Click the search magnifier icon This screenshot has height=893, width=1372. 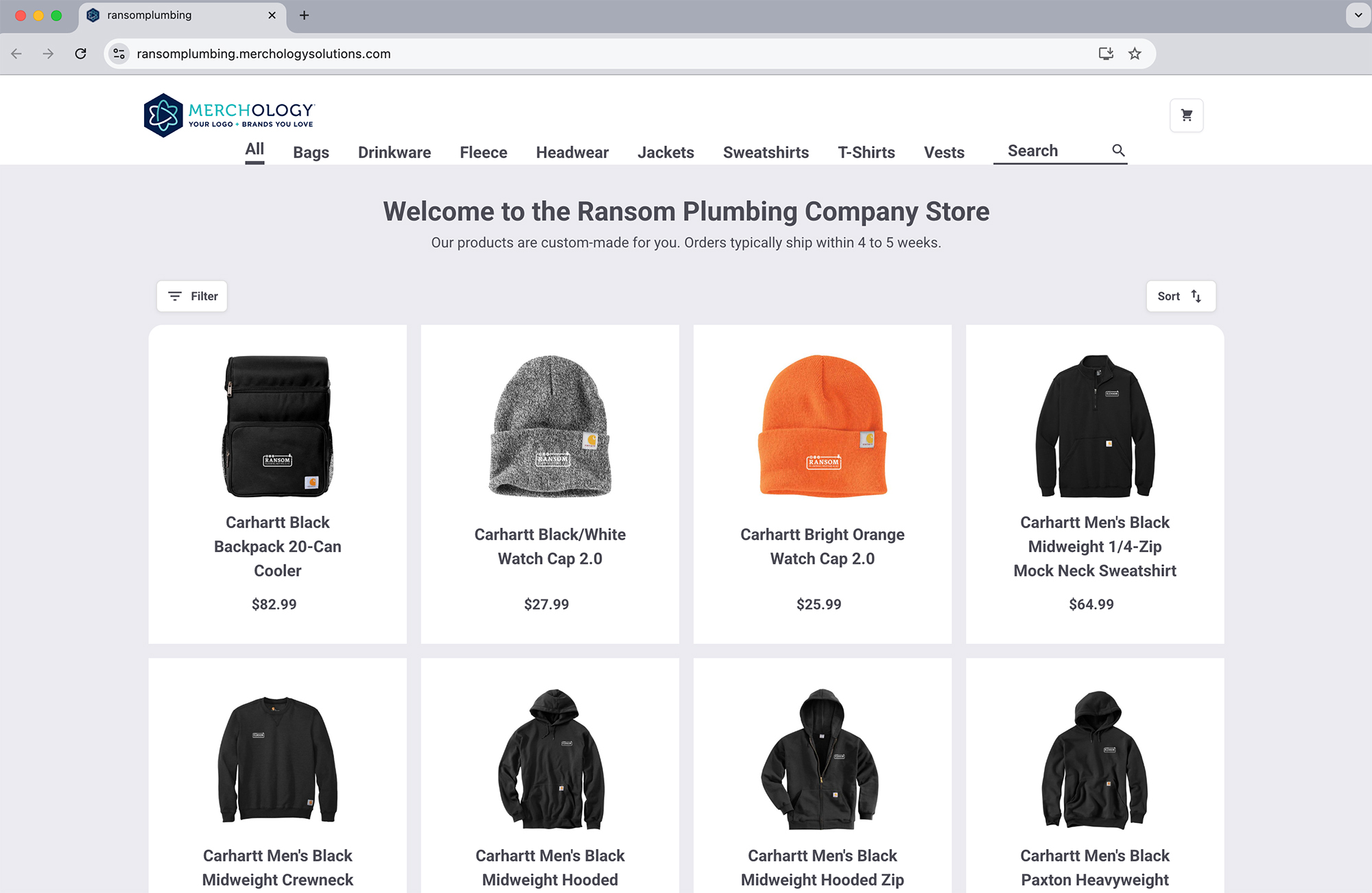1118,150
